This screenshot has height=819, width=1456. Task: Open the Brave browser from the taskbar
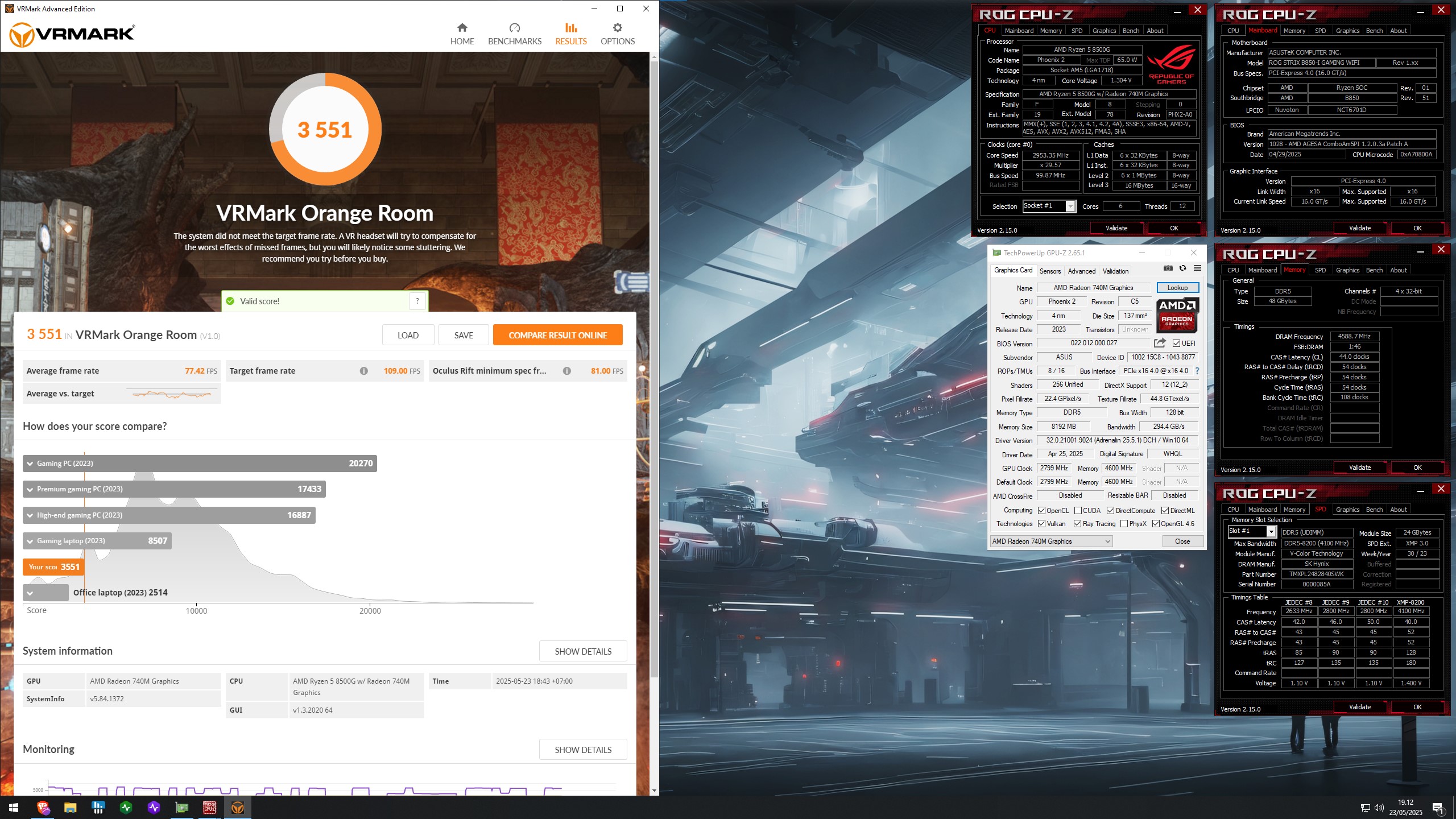(x=43, y=808)
